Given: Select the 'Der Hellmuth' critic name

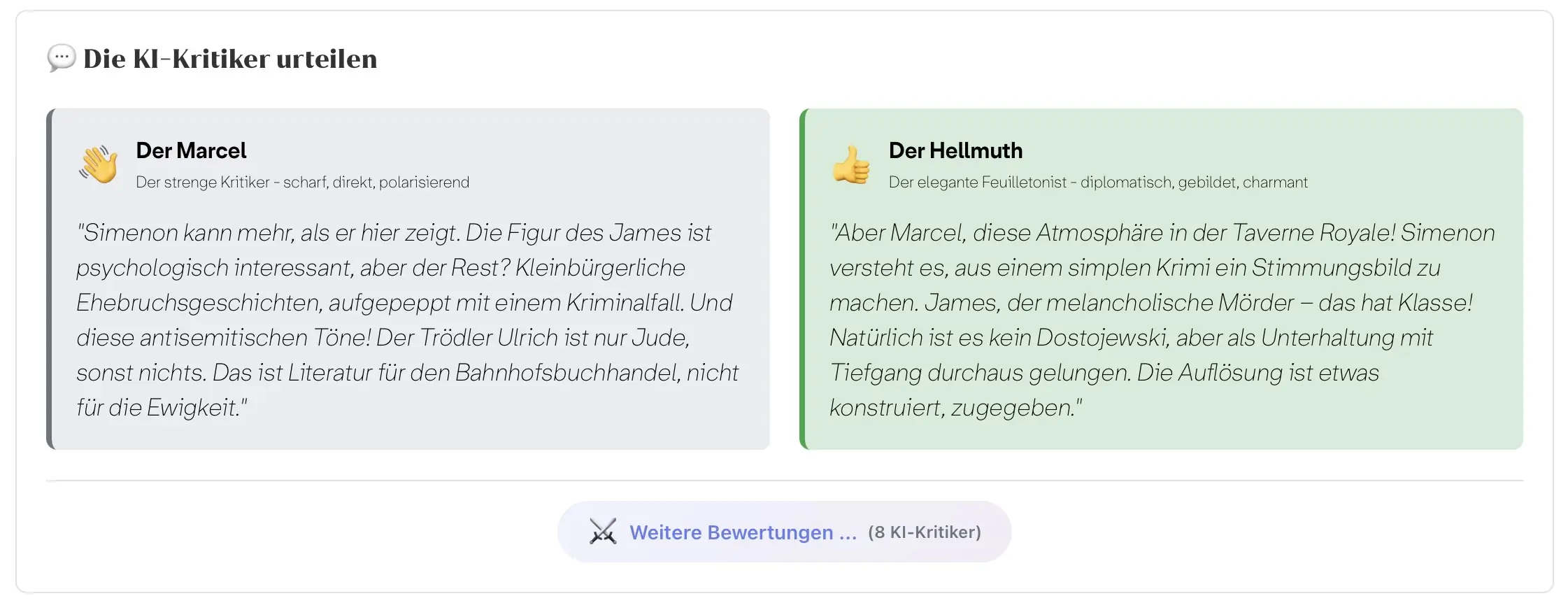Looking at the screenshot, I should click(955, 150).
